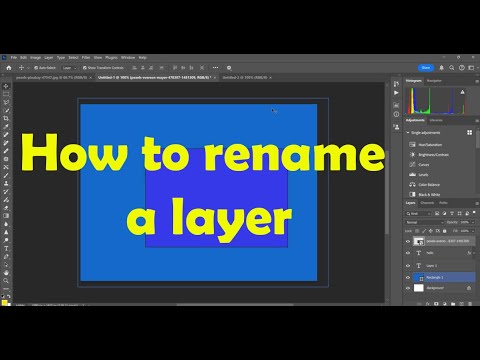This screenshot has width=480, height=360.
Task: Open the Layers panel flyout menu
Action: click(x=477, y=203)
